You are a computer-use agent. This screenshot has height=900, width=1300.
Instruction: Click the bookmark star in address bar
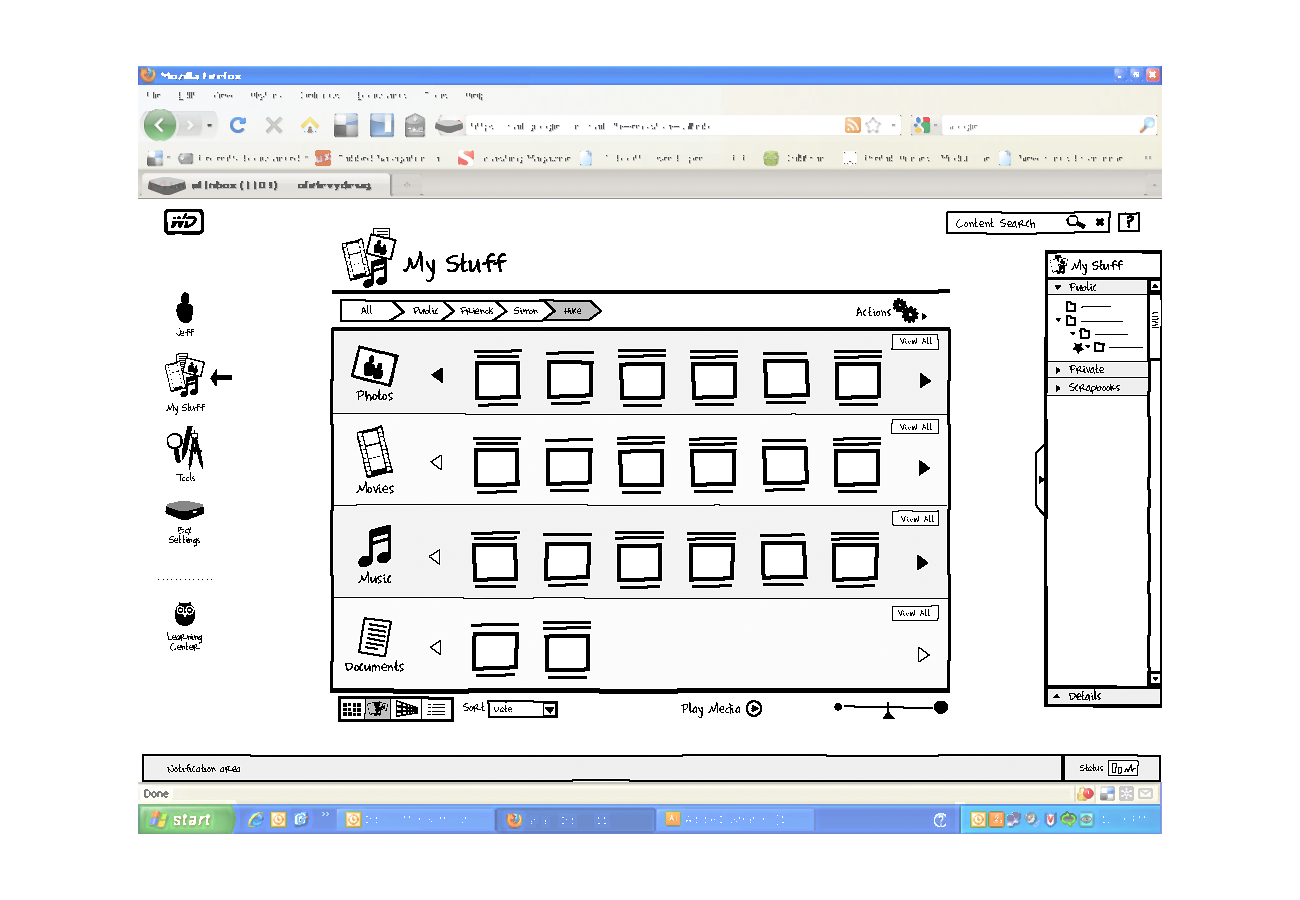point(873,125)
